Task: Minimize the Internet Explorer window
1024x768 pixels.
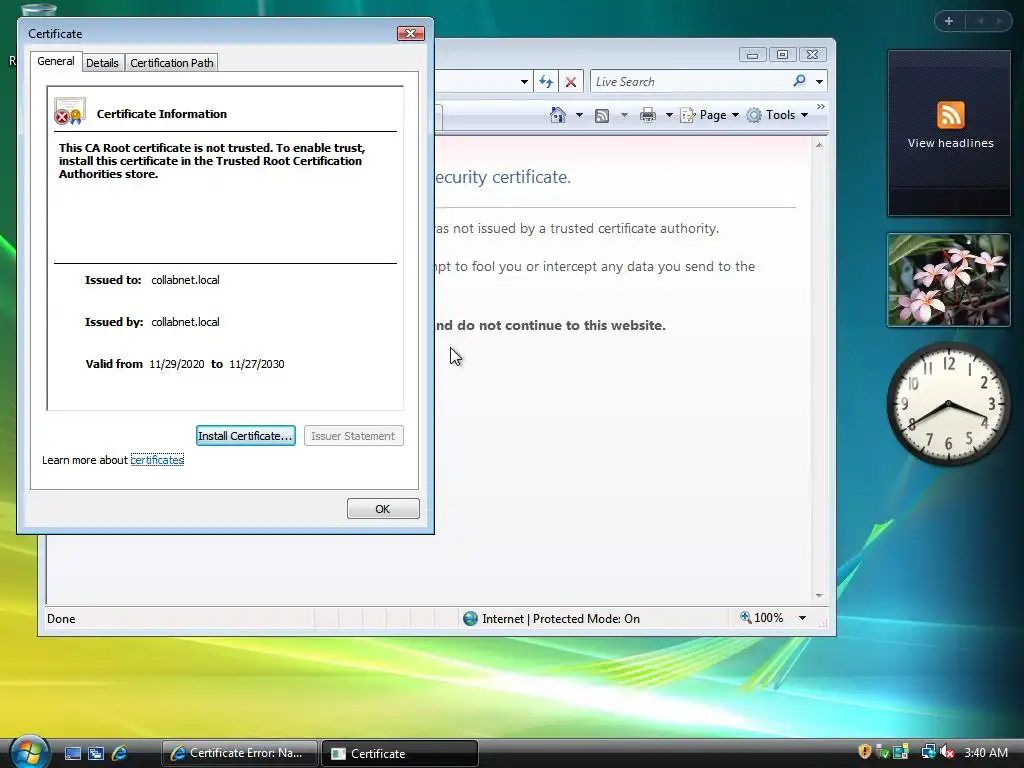Action: click(x=752, y=55)
